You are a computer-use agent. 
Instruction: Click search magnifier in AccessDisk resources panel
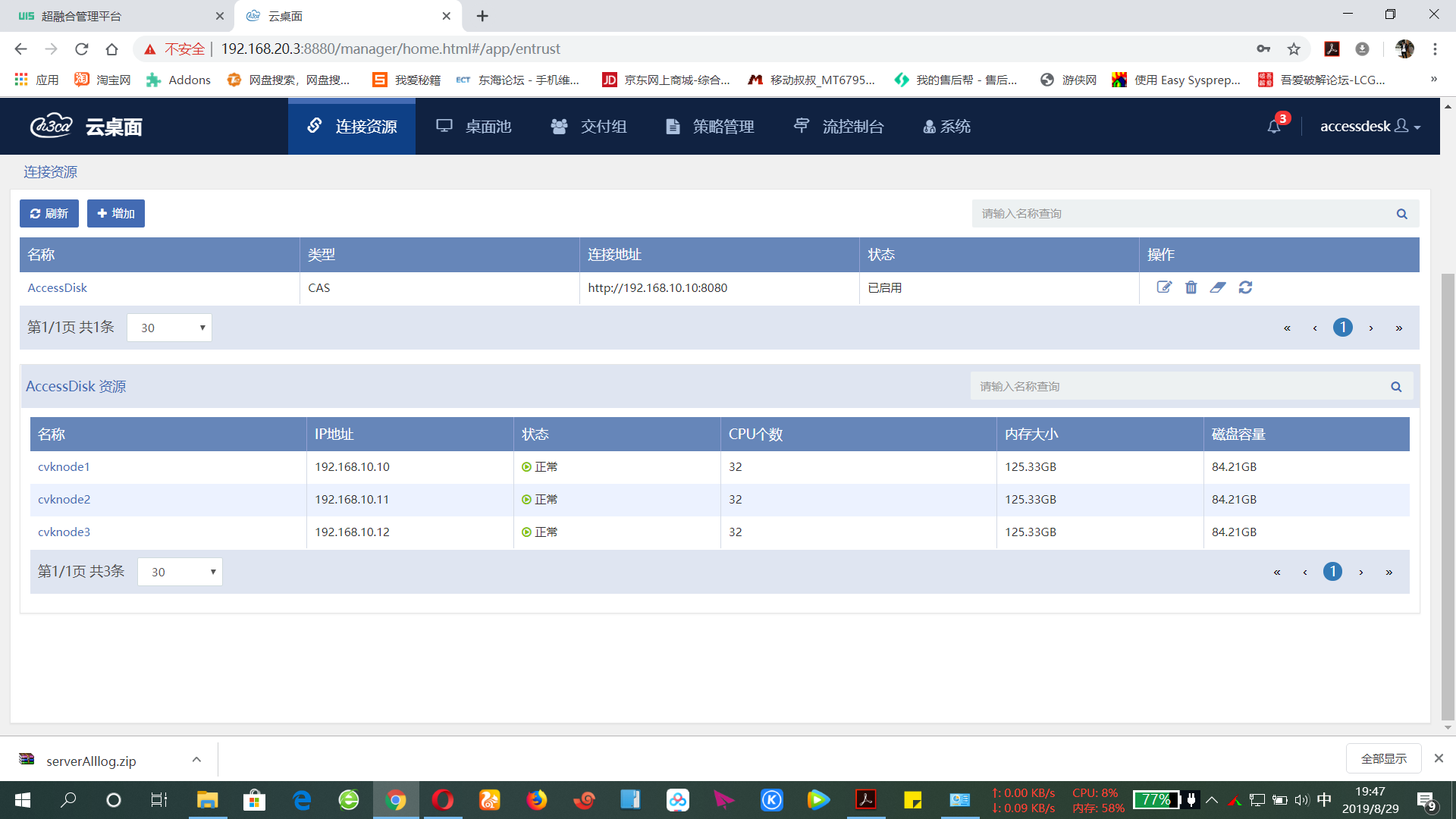[x=1396, y=387]
